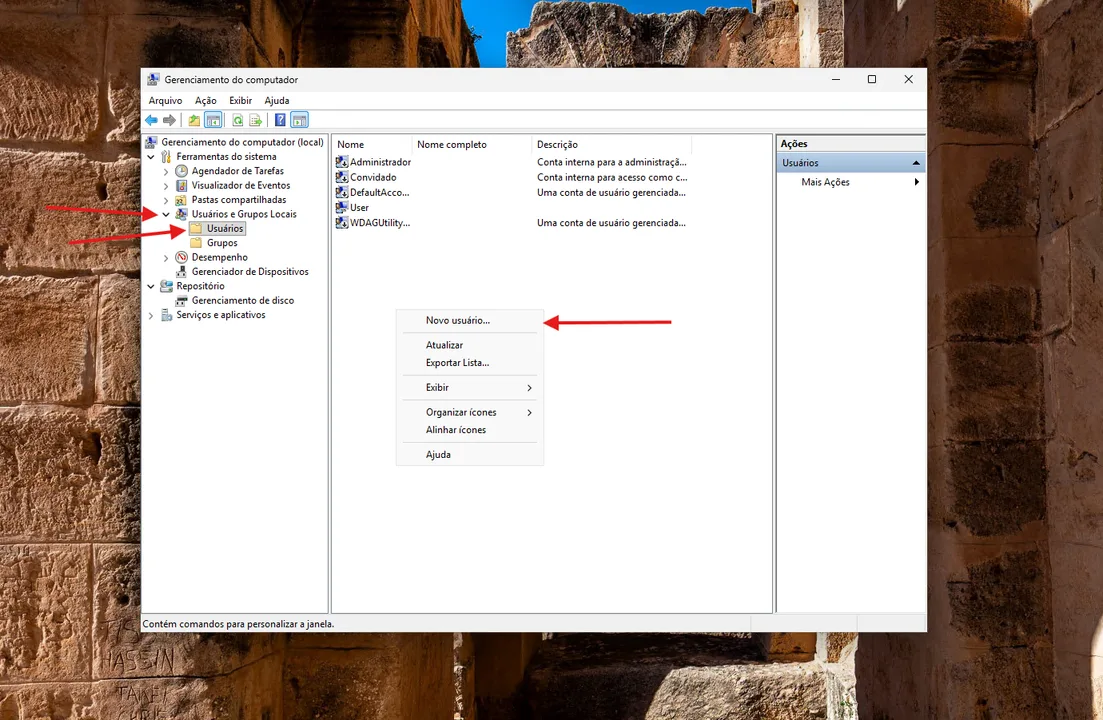Click the Descrição column header
Screen dimensions: 1103x720
tap(611, 145)
